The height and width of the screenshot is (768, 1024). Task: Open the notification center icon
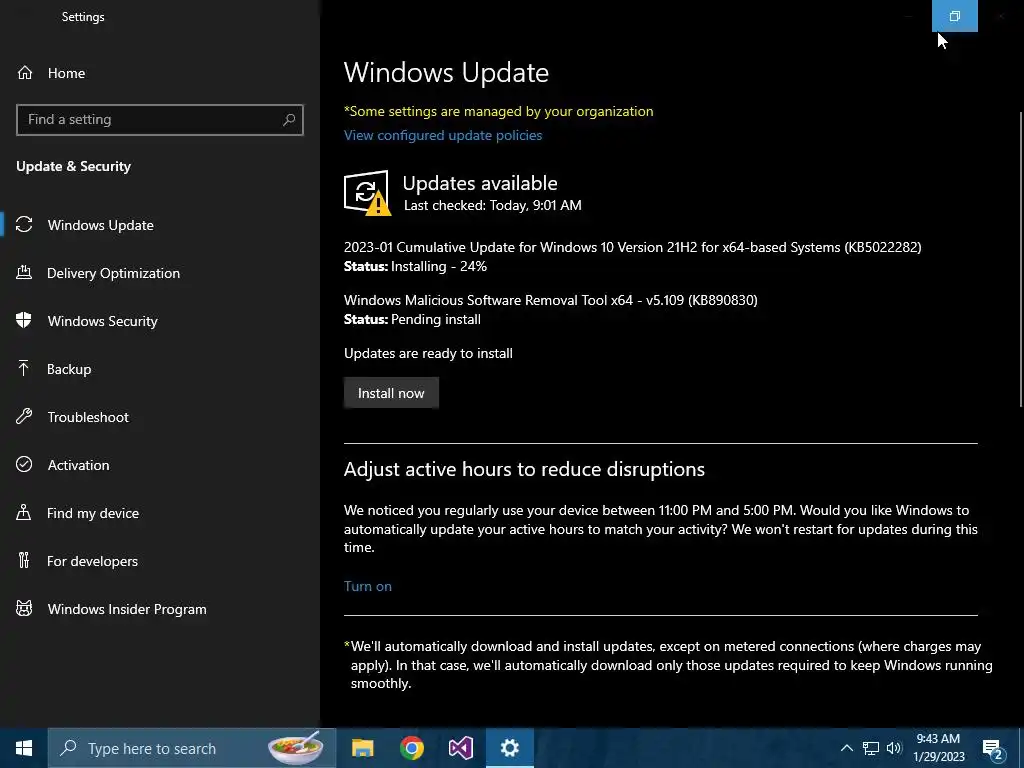993,748
